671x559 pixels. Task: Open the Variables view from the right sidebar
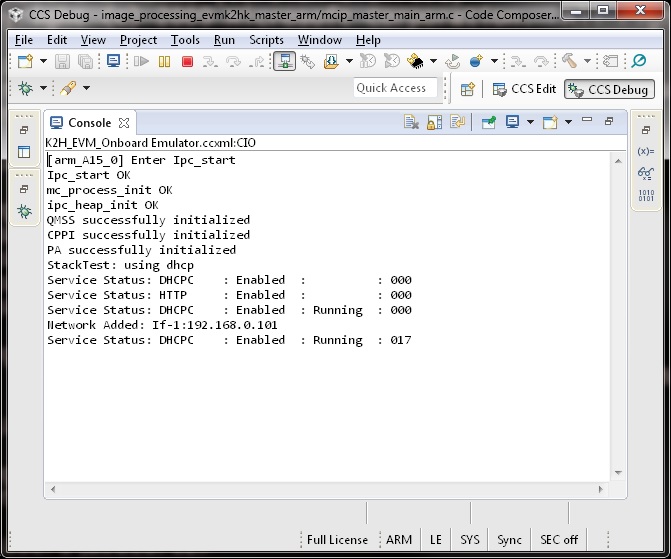coord(645,151)
